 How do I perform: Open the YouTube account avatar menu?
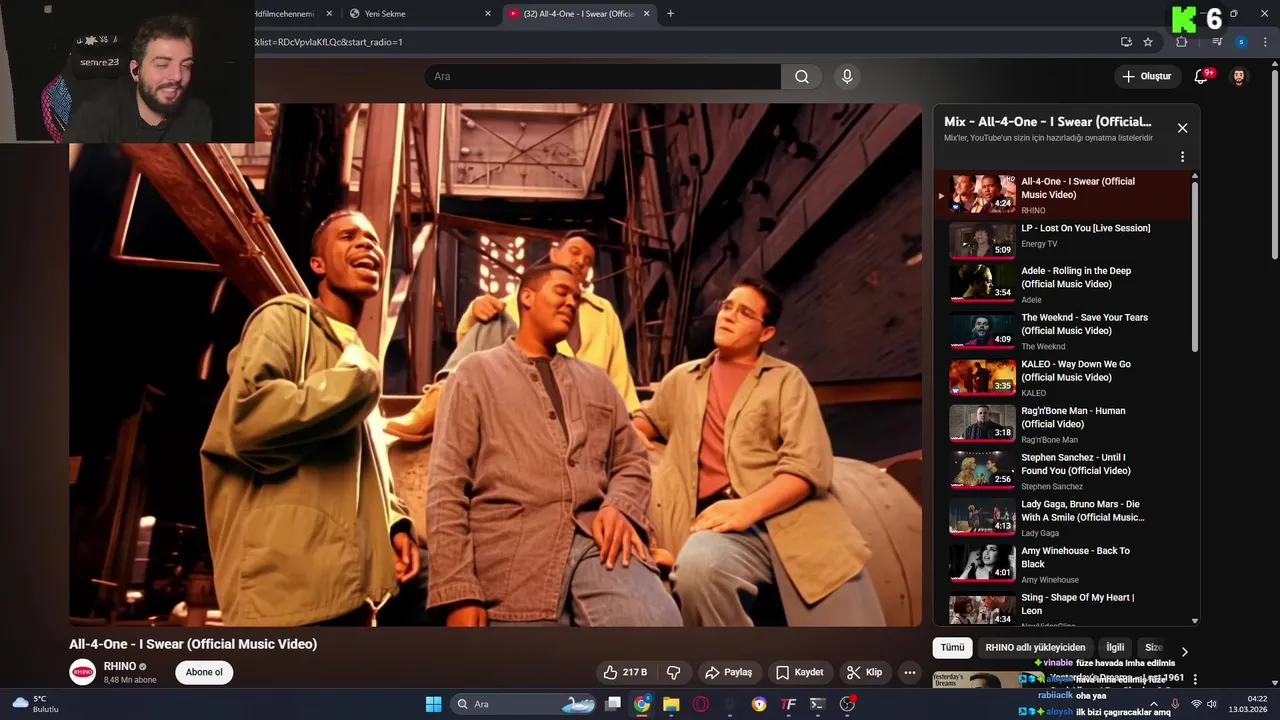tap(1239, 77)
